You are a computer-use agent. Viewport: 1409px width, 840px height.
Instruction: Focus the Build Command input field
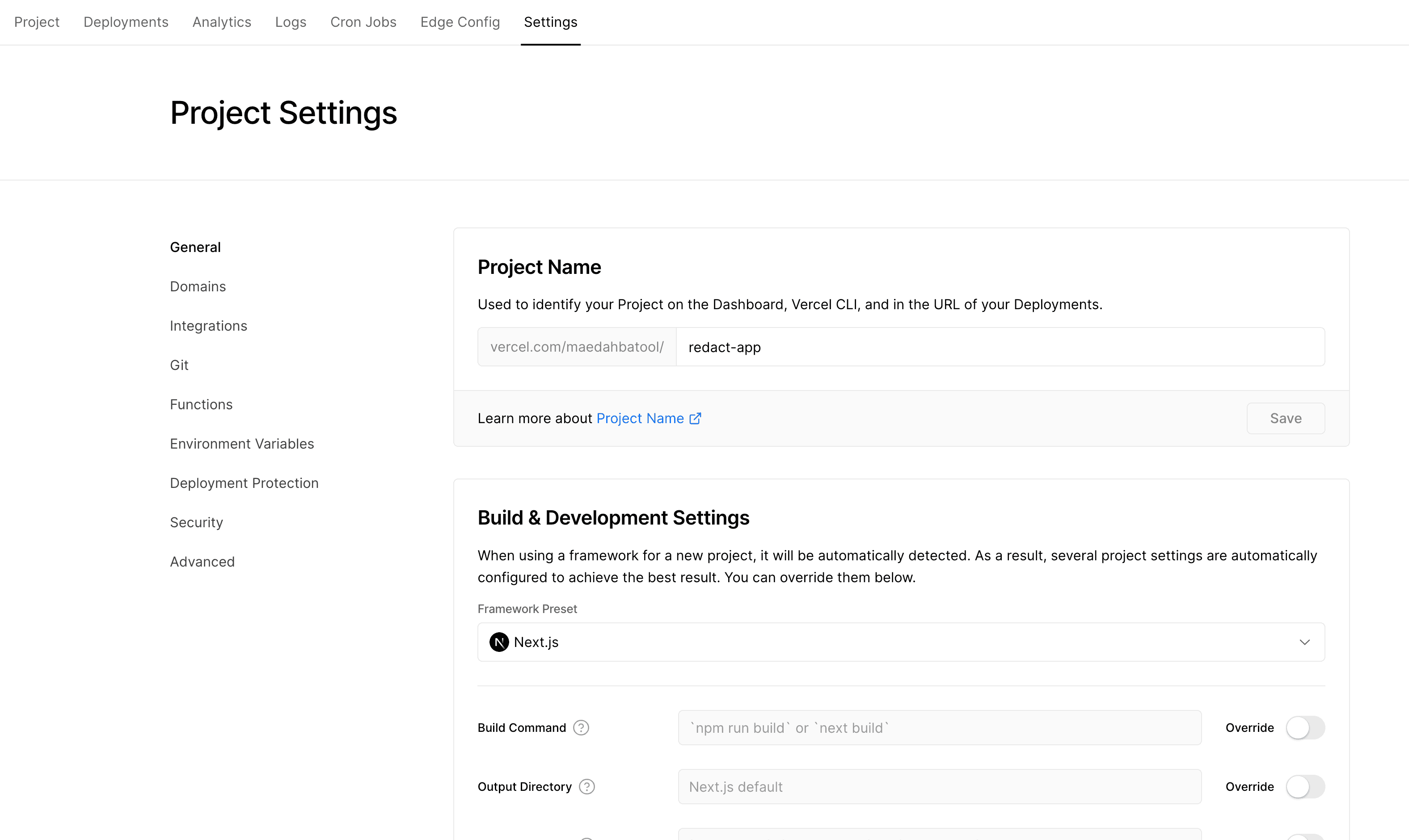pyautogui.click(x=939, y=727)
